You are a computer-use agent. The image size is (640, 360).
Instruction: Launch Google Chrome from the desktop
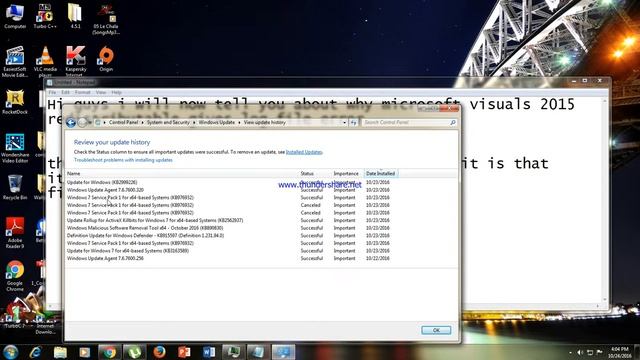[15, 276]
